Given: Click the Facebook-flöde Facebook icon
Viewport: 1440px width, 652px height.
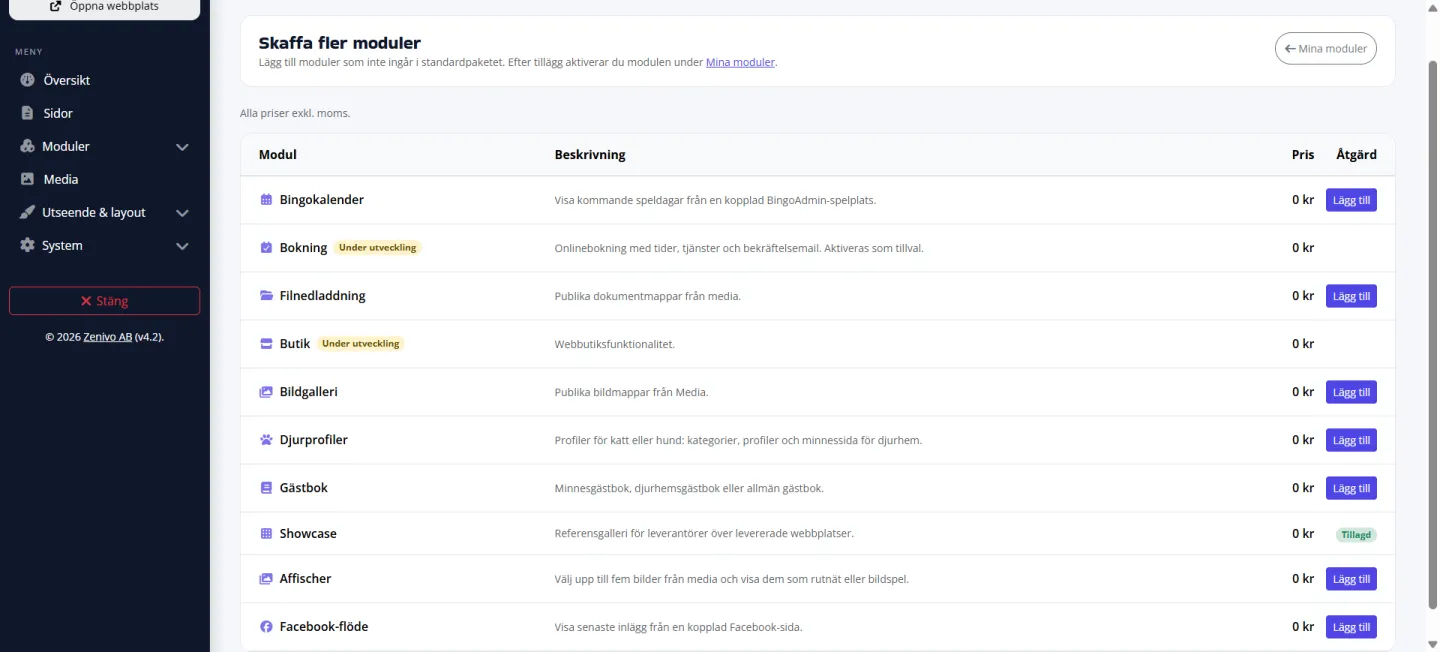Looking at the screenshot, I should click(266, 627).
